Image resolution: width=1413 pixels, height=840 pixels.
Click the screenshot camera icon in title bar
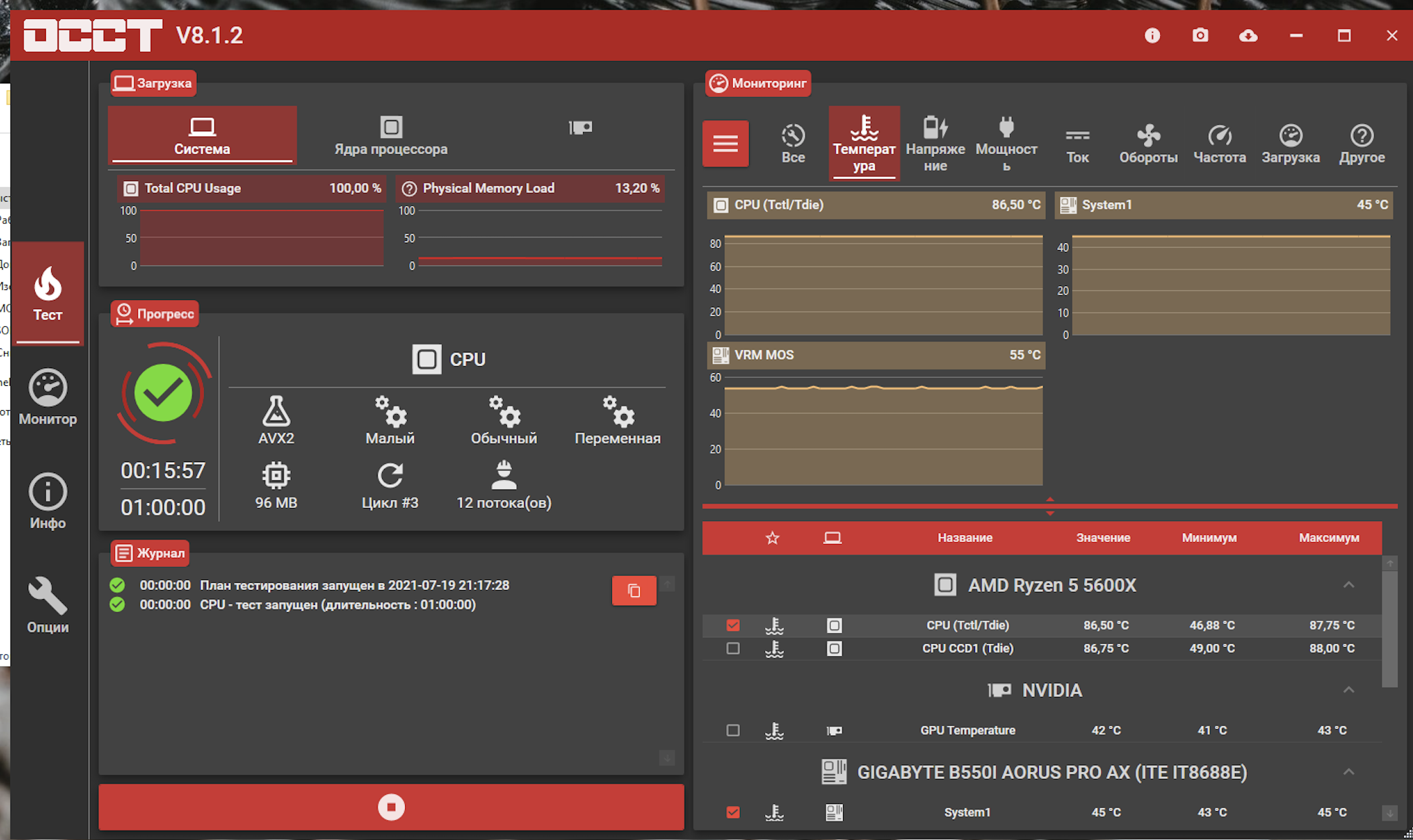[1200, 35]
